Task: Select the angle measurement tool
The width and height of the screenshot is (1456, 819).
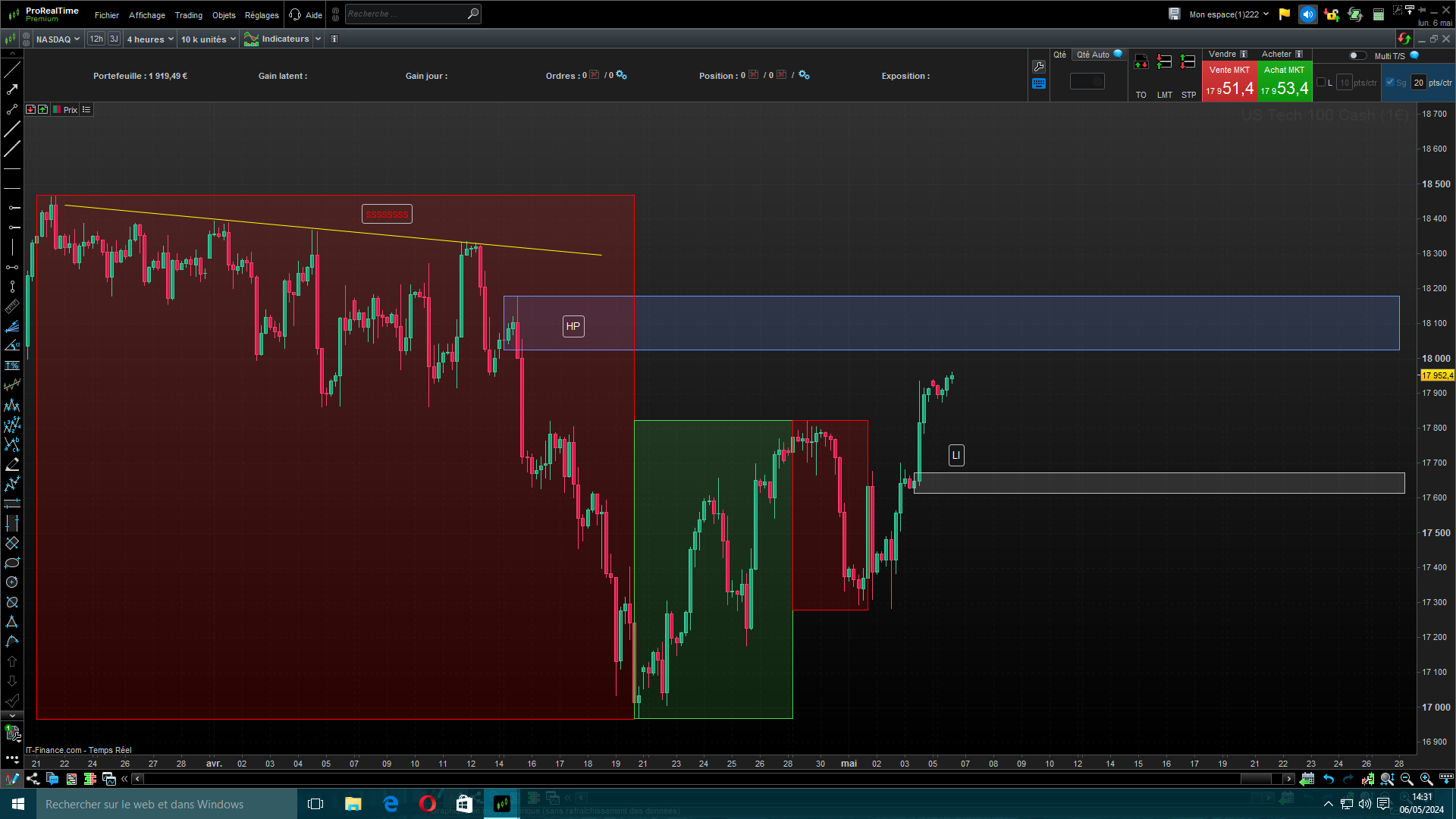Action: tap(12, 346)
